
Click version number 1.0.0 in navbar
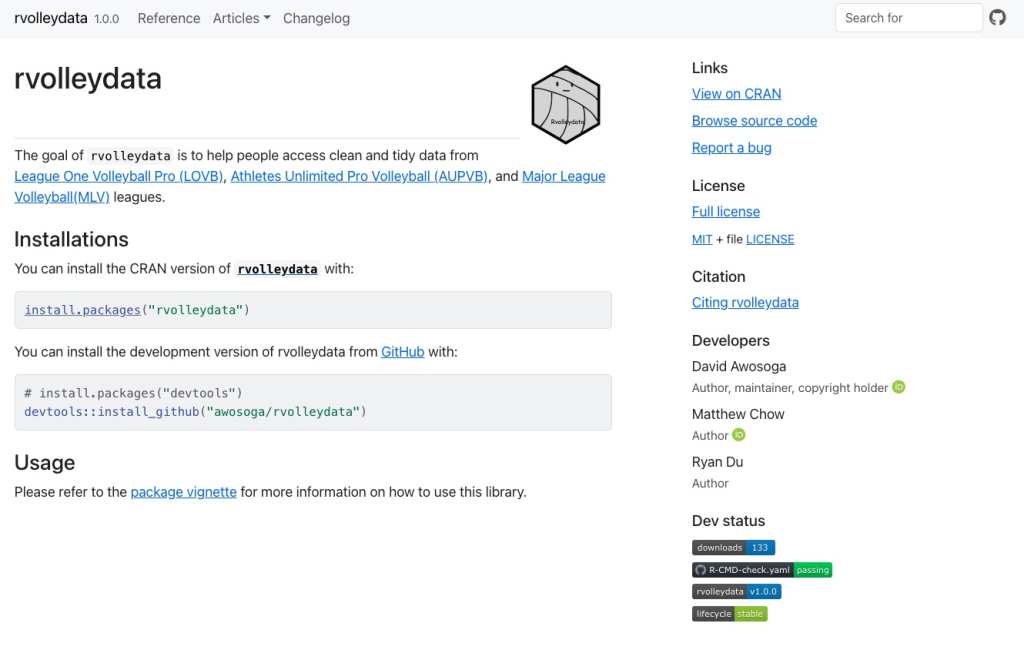point(106,19)
